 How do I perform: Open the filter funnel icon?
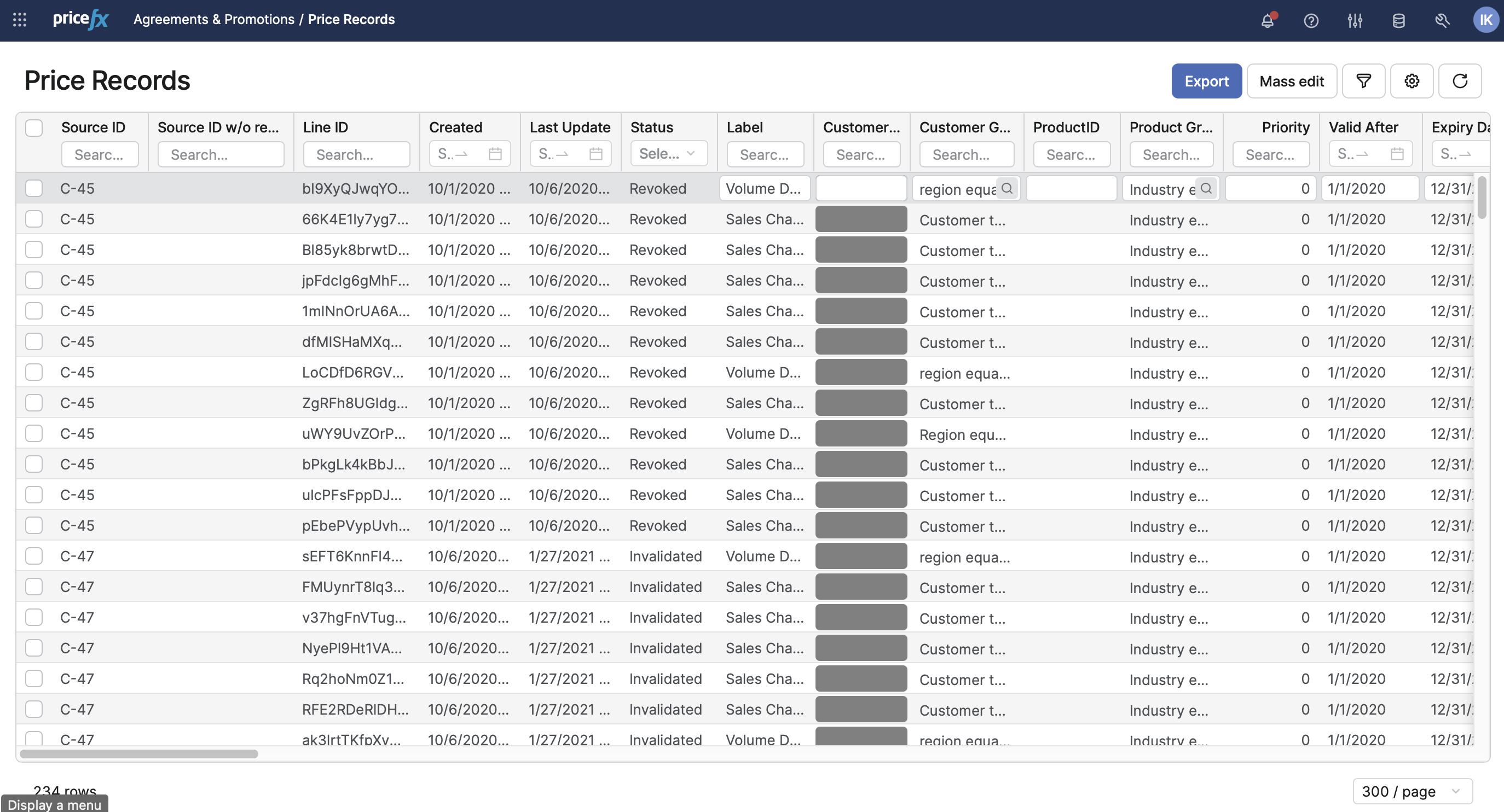point(1363,81)
